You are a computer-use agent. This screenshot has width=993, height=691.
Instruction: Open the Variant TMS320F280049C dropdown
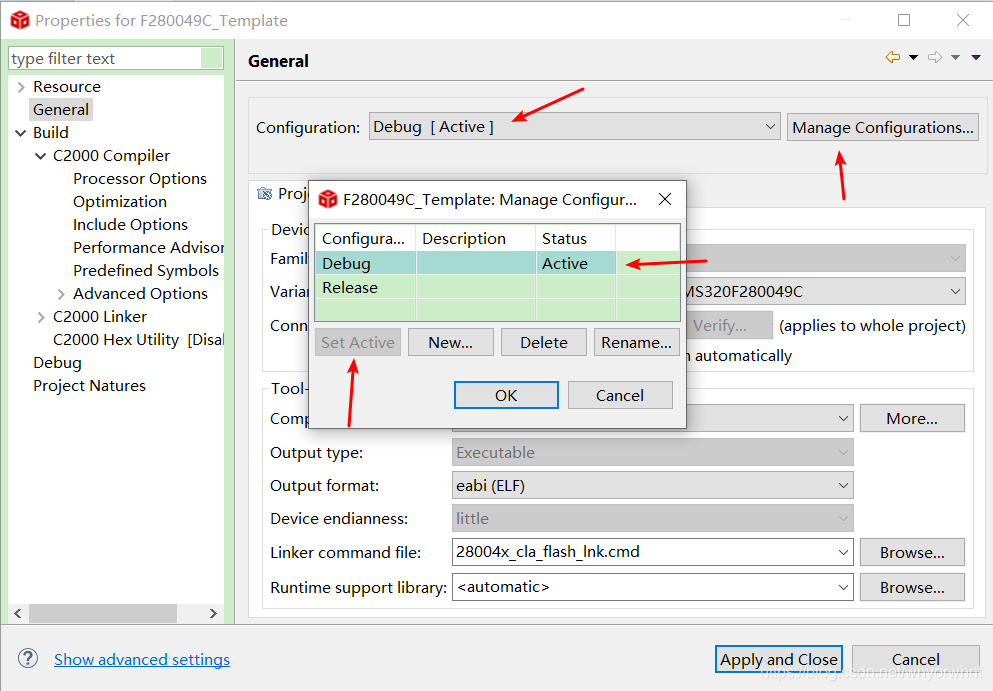955,291
